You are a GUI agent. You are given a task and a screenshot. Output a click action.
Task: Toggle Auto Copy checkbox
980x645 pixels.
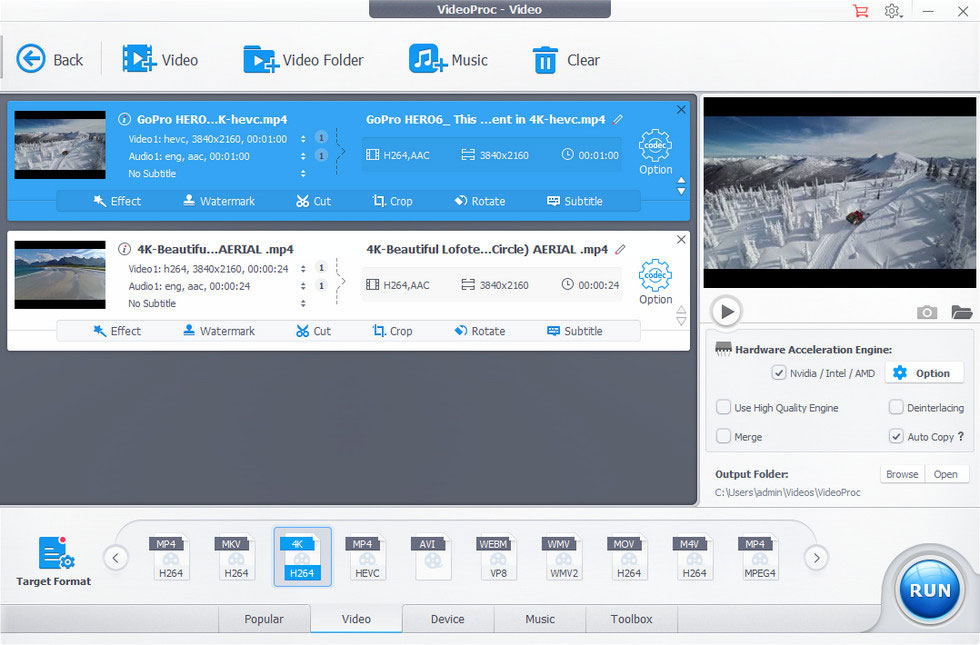click(x=896, y=436)
